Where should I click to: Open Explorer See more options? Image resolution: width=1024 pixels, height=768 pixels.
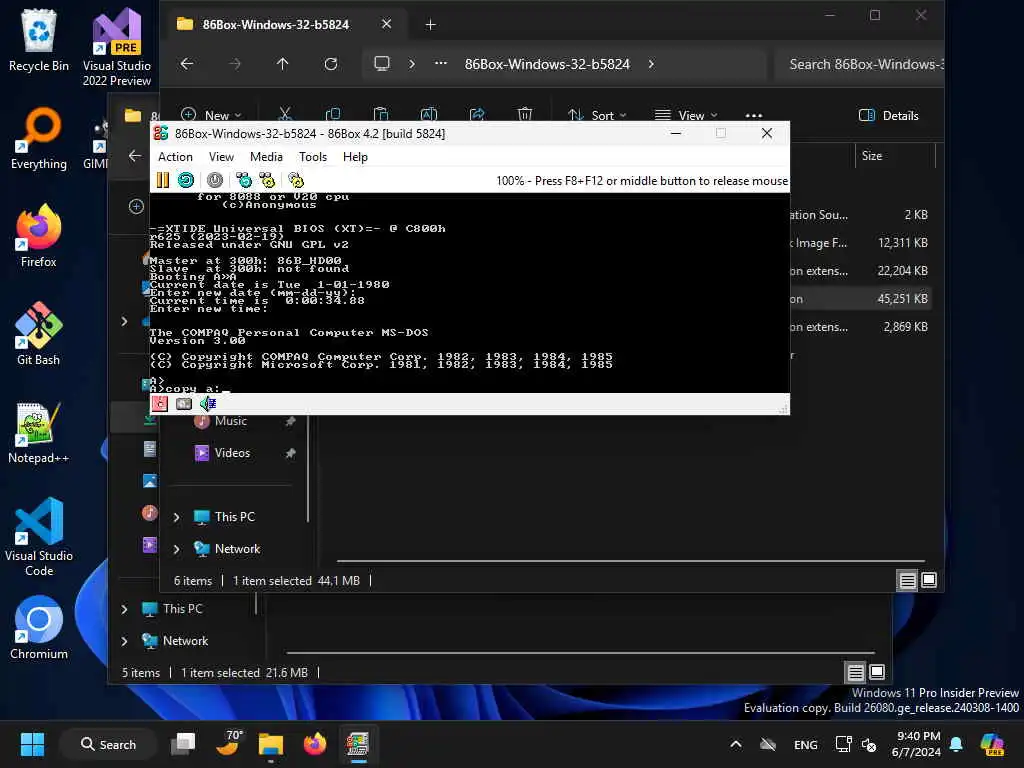pos(754,115)
